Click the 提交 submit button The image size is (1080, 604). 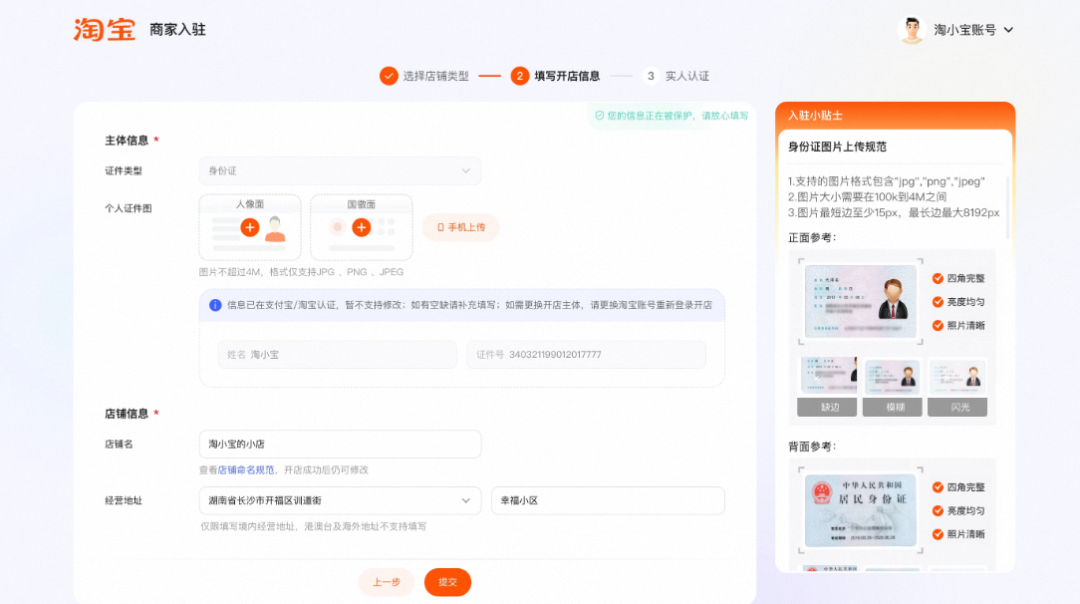(x=447, y=581)
